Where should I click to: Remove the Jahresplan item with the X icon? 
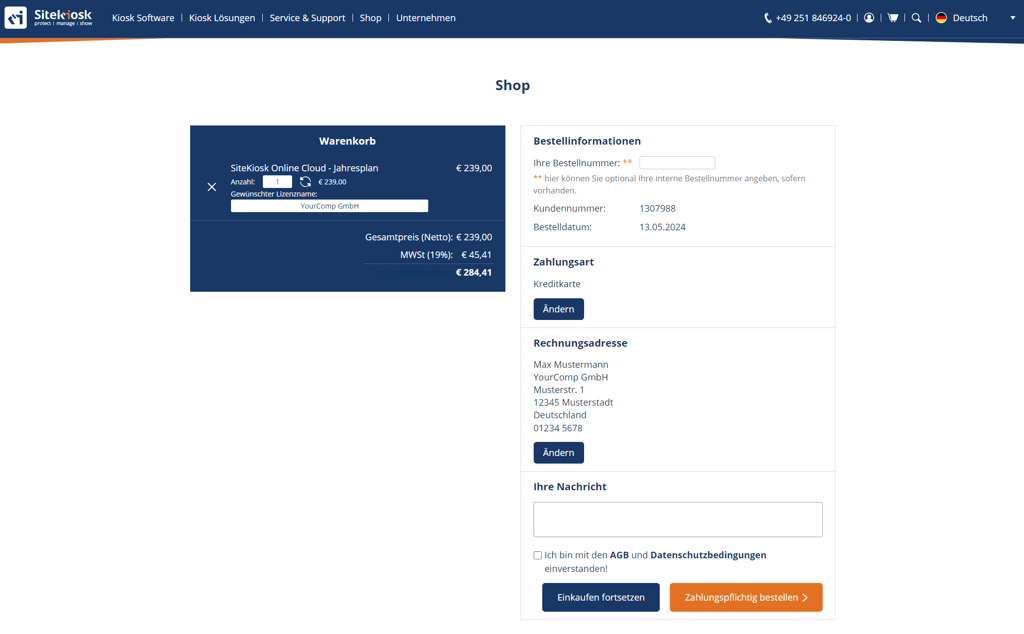pyautogui.click(x=211, y=186)
